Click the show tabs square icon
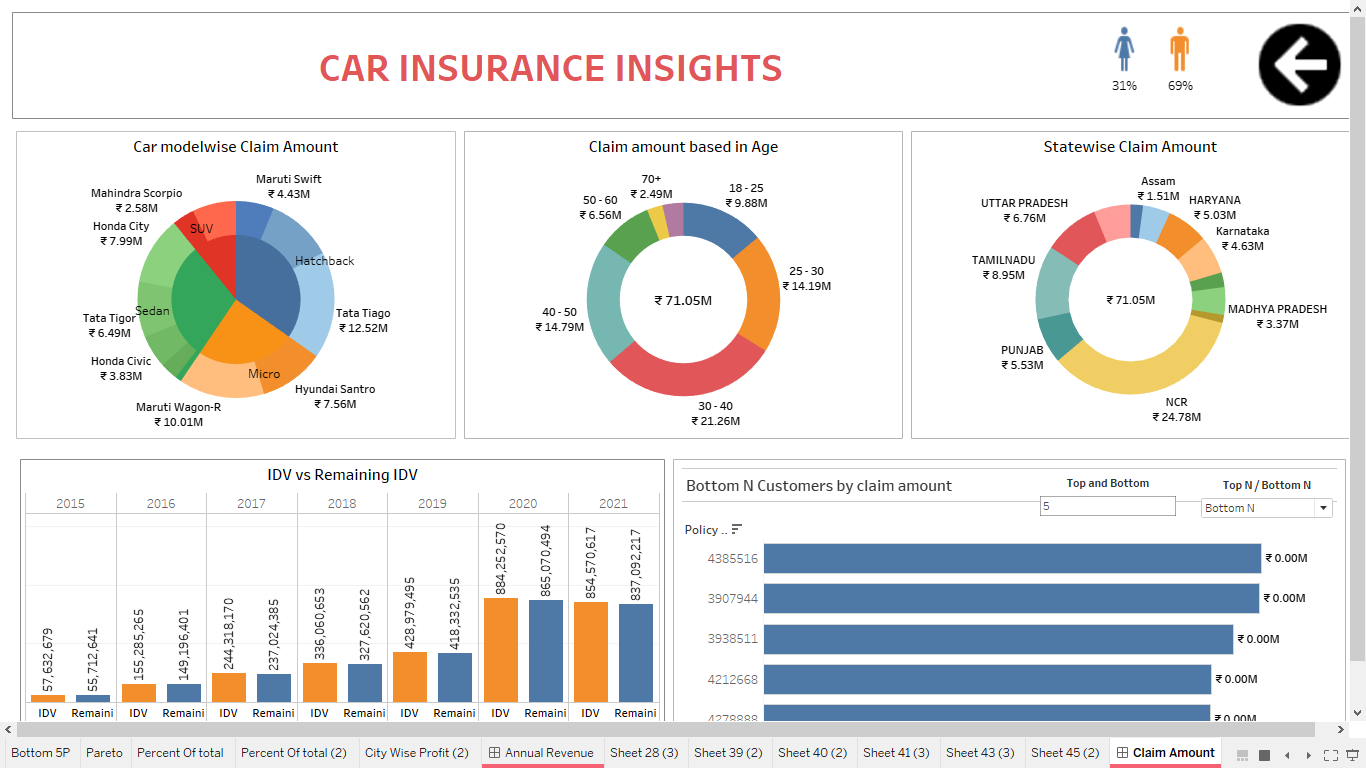Image resolution: width=1366 pixels, height=768 pixels. (1263, 753)
